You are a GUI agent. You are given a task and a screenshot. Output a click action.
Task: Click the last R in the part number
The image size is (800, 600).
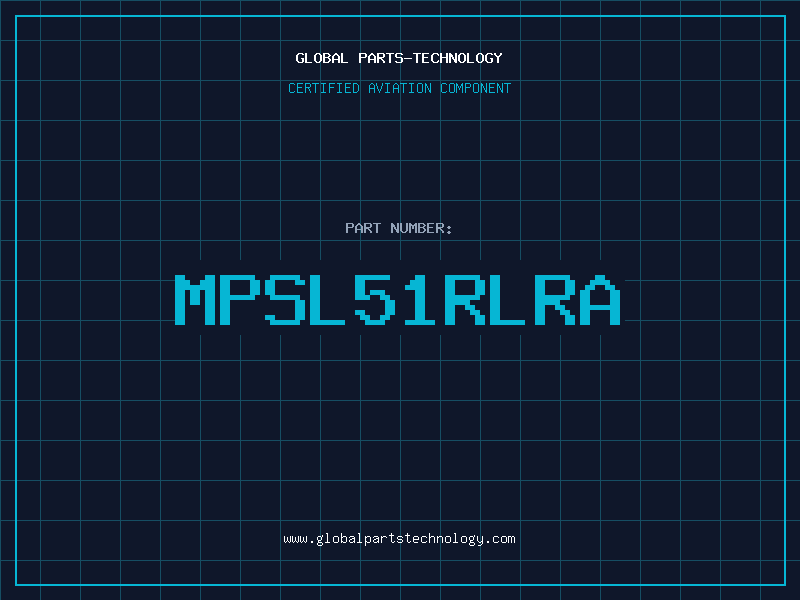[x=555, y=299]
